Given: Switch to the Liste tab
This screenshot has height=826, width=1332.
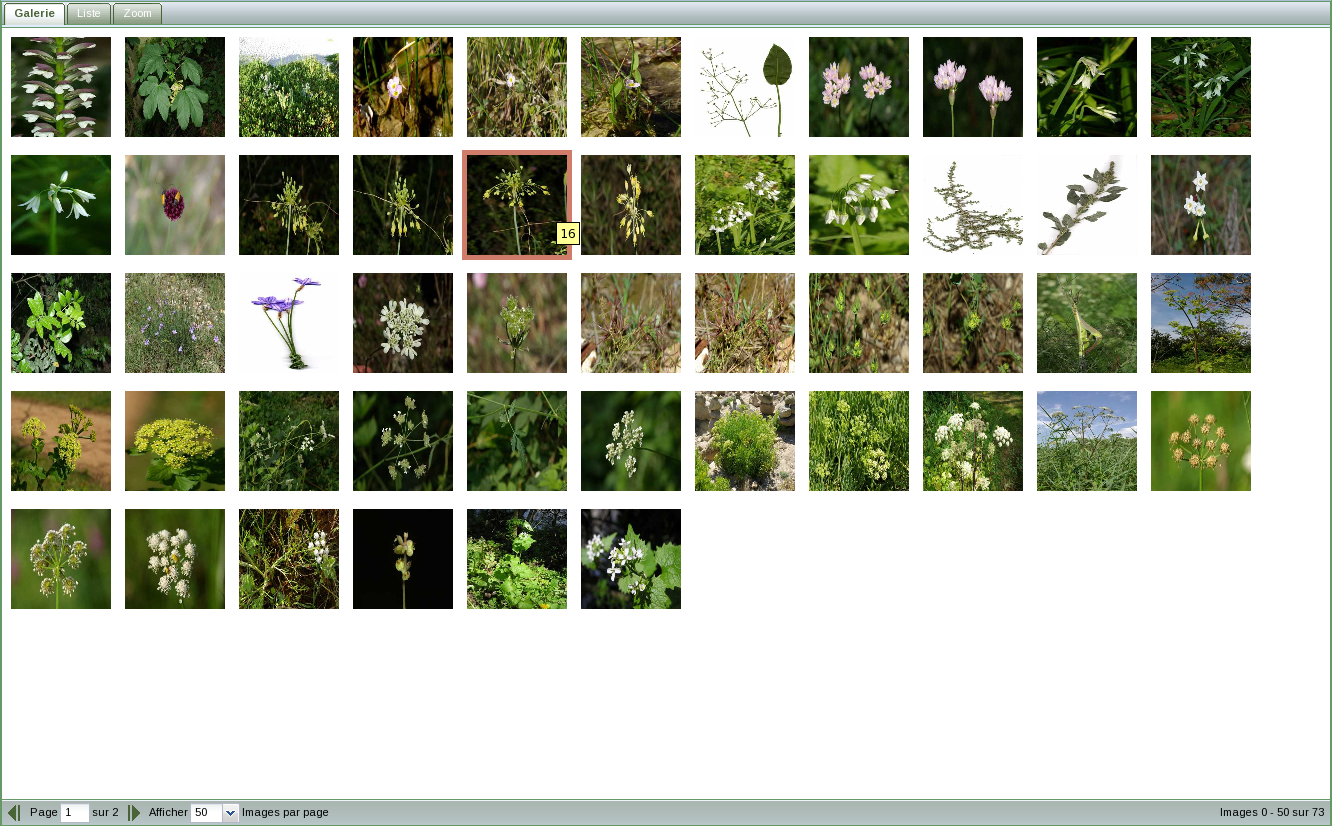Looking at the screenshot, I should (89, 14).
